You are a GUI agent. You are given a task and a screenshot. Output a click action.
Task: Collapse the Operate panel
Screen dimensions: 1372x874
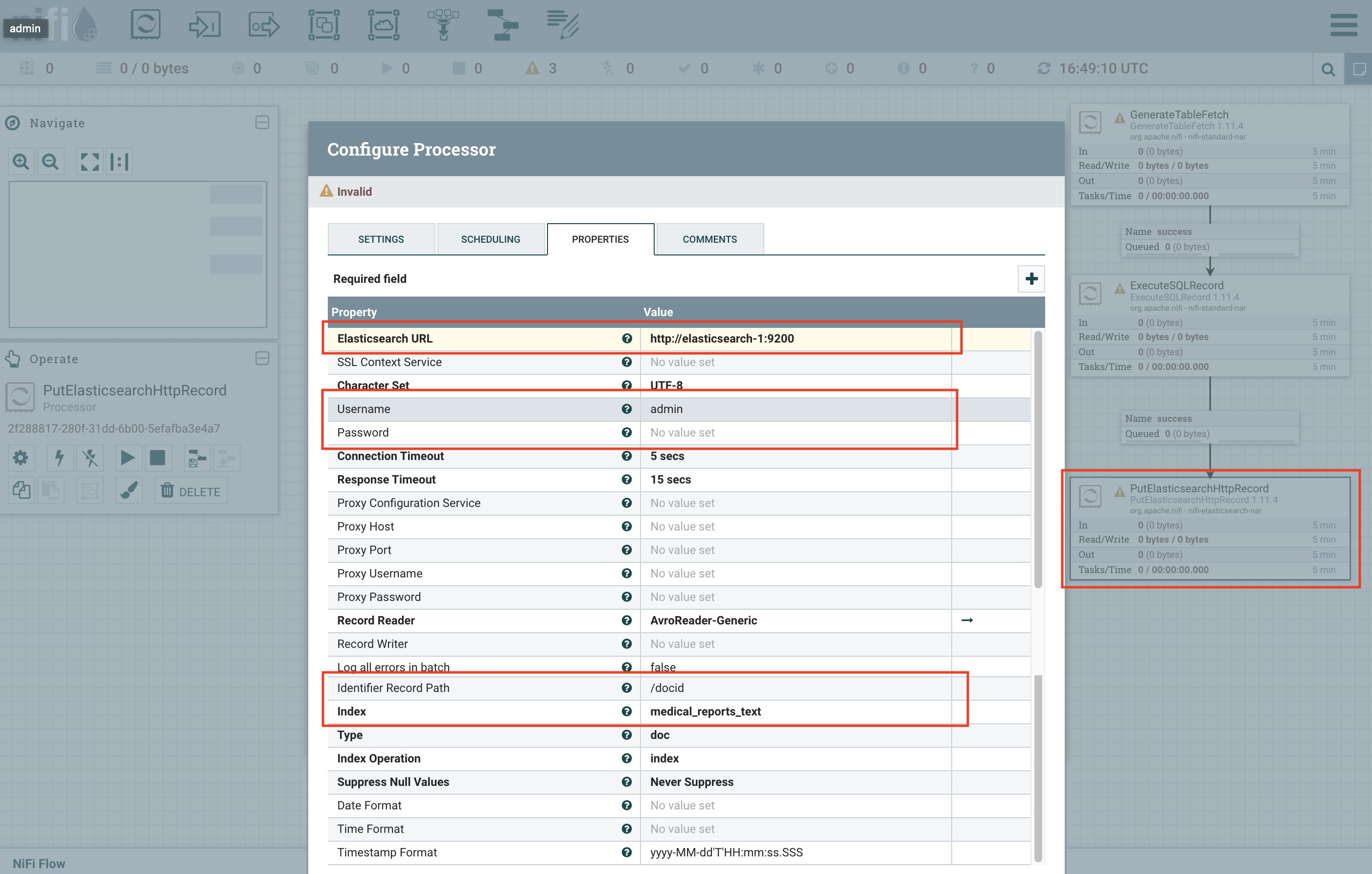262,358
